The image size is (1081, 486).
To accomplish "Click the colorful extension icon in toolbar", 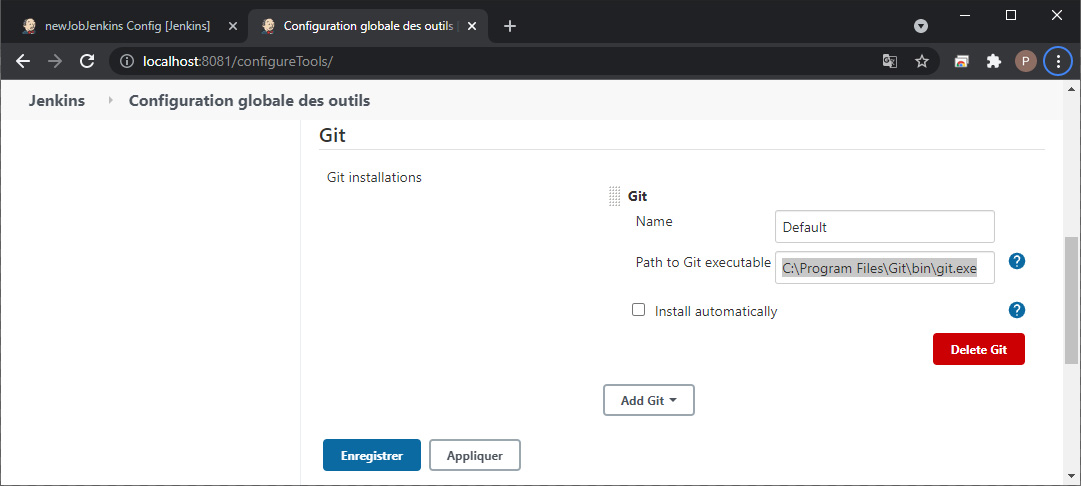I will pyautogui.click(x=961, y=61).
